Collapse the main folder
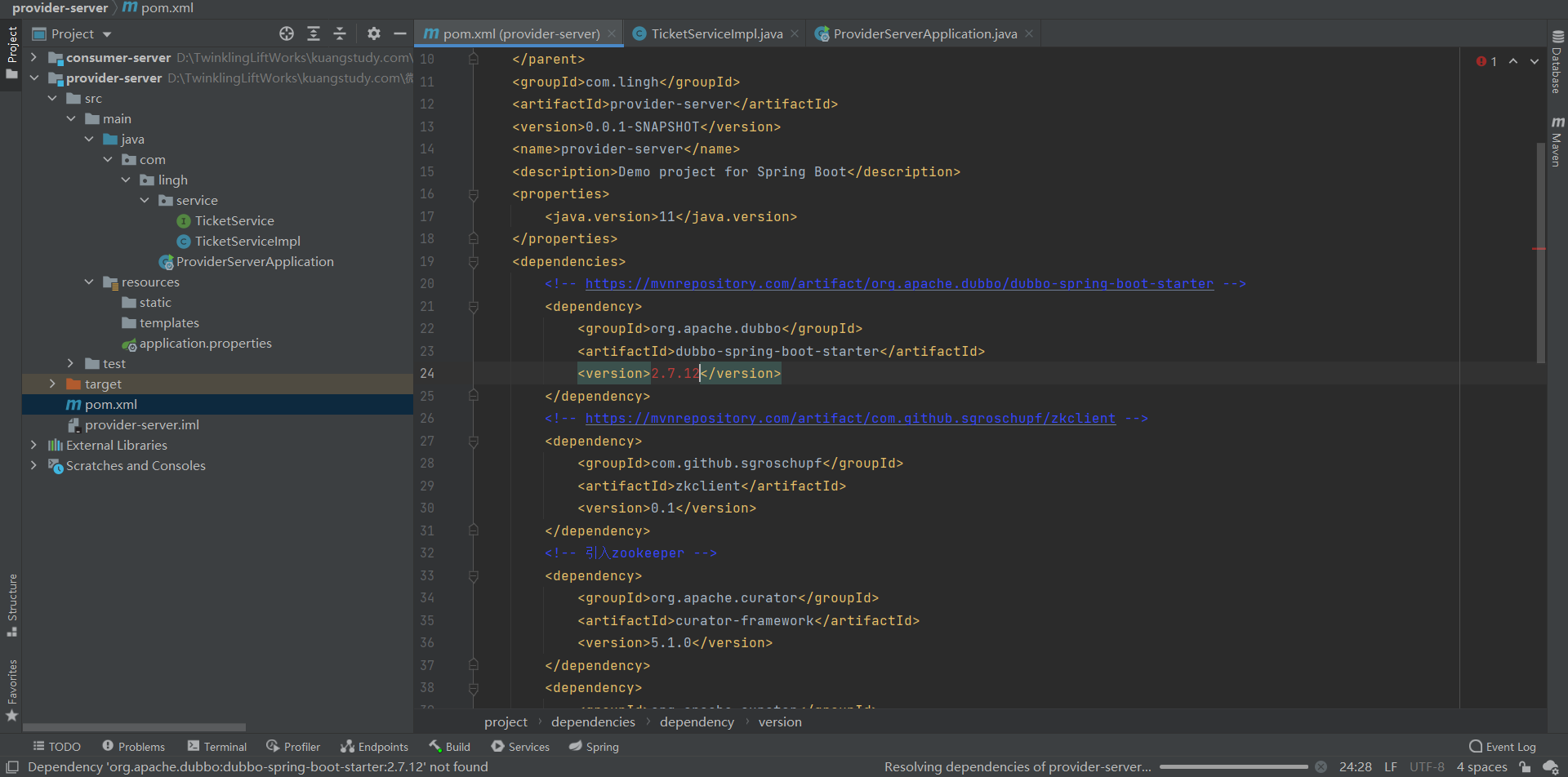Viewport: 1568px width, 777px height. coord(71,118)
